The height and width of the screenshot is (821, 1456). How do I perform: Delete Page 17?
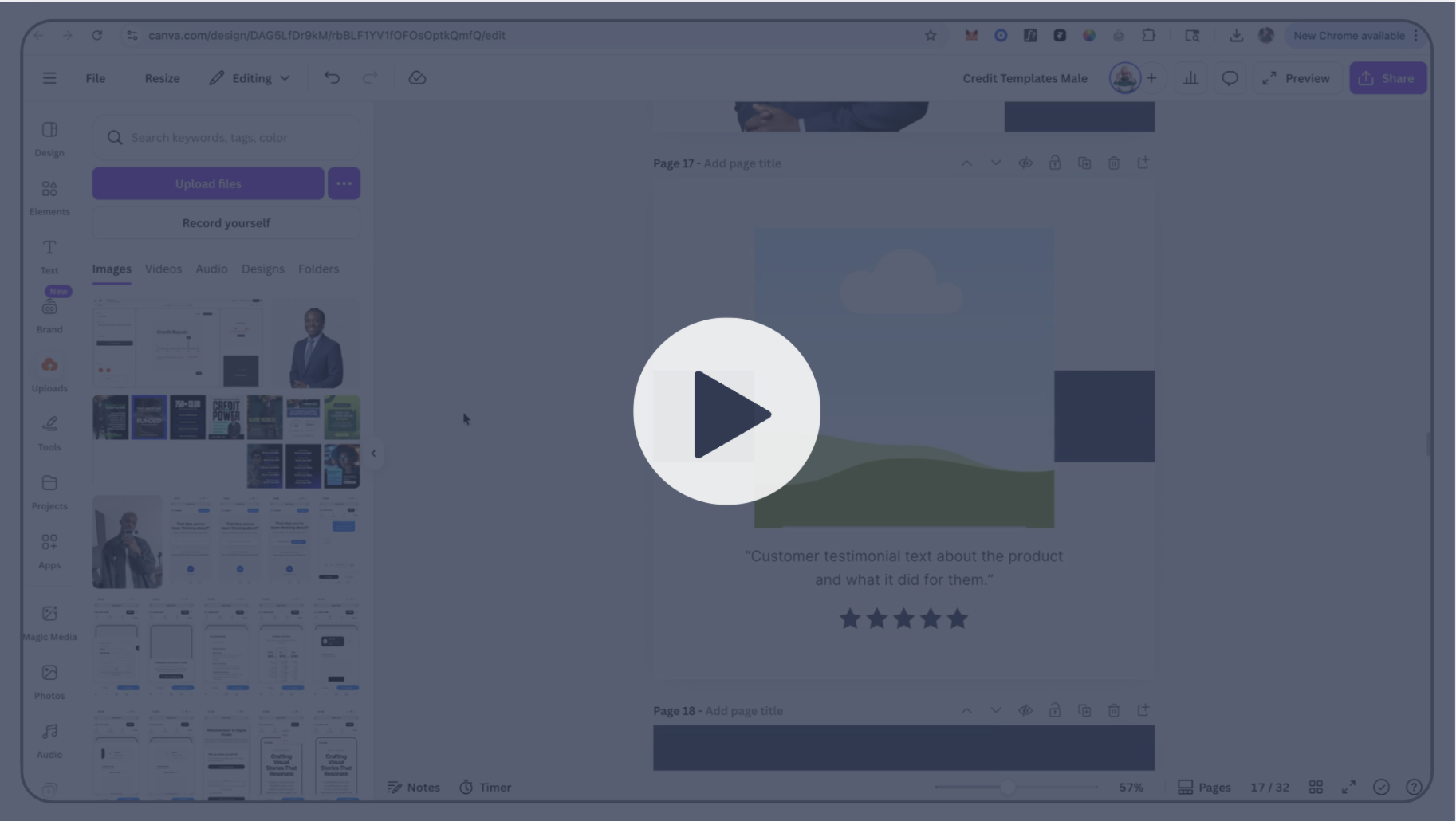pyautogui.click(x=1114, y=163)
